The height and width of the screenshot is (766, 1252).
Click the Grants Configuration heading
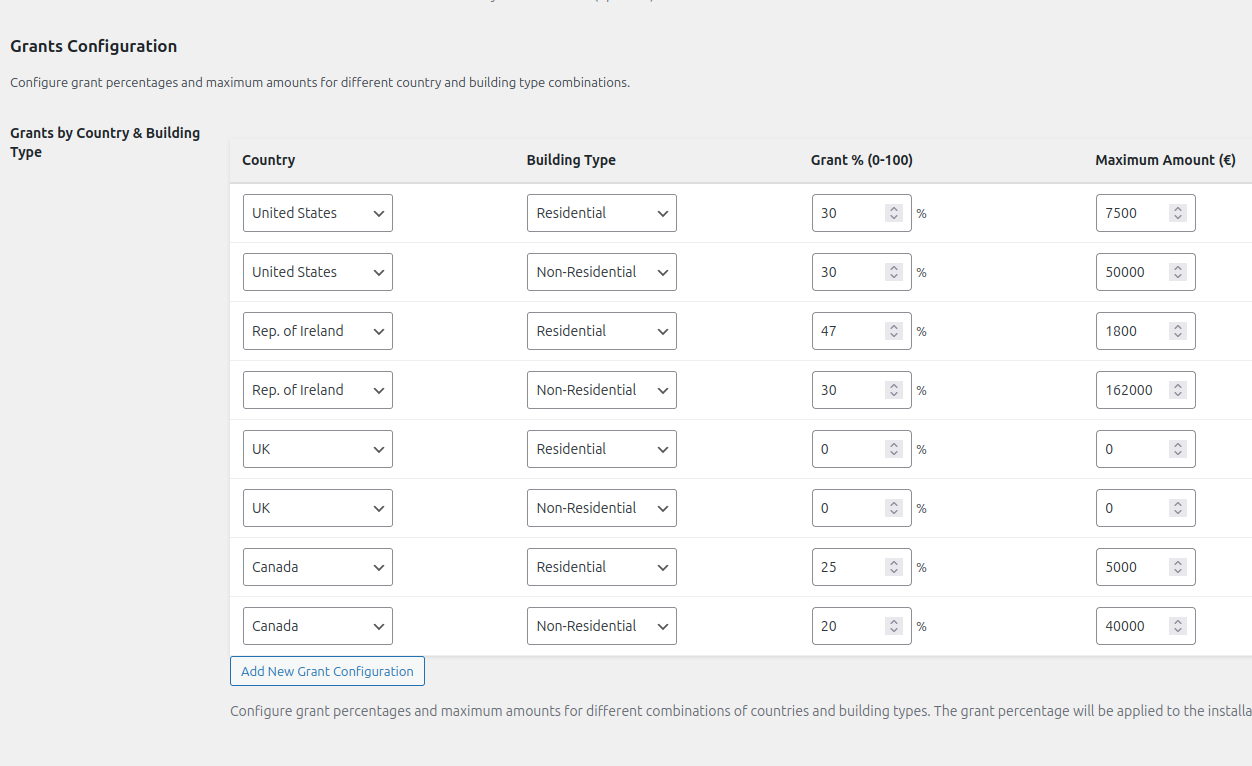[93, 46]
